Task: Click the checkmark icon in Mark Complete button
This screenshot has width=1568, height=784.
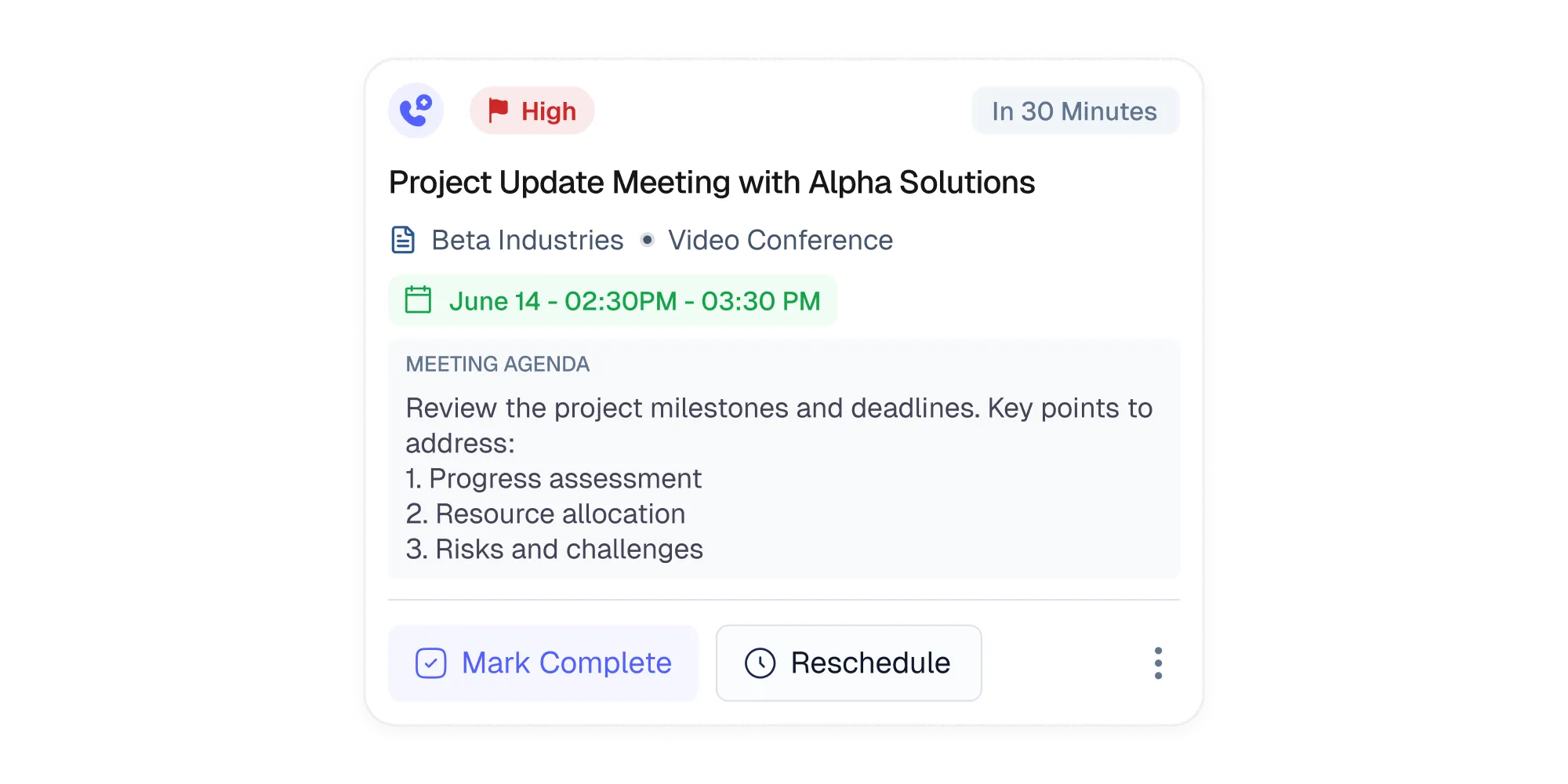Action: pos(430,662)
